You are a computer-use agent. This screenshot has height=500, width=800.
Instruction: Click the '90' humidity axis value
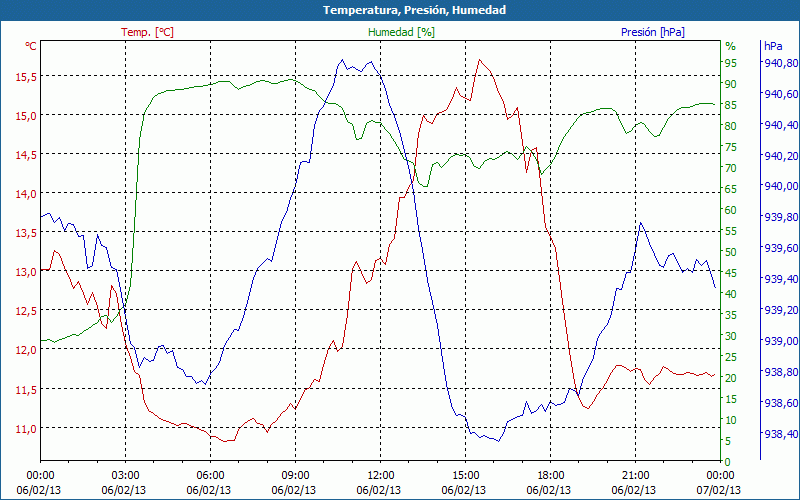(731, 84)
